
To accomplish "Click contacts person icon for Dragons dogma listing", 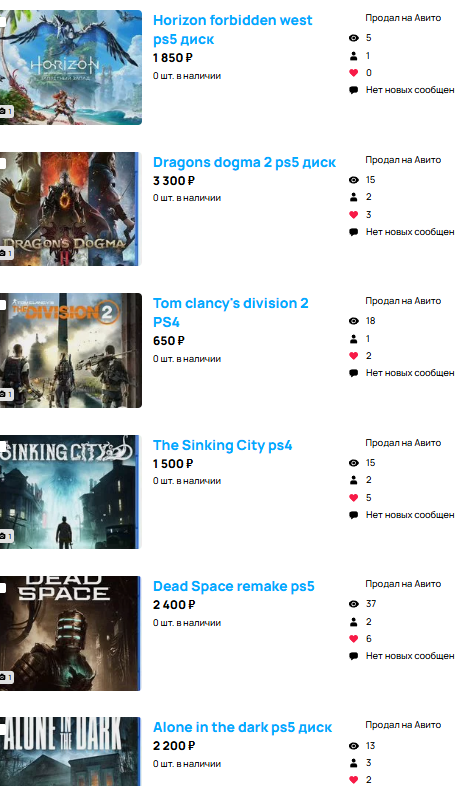I will (x=354, y=197).
